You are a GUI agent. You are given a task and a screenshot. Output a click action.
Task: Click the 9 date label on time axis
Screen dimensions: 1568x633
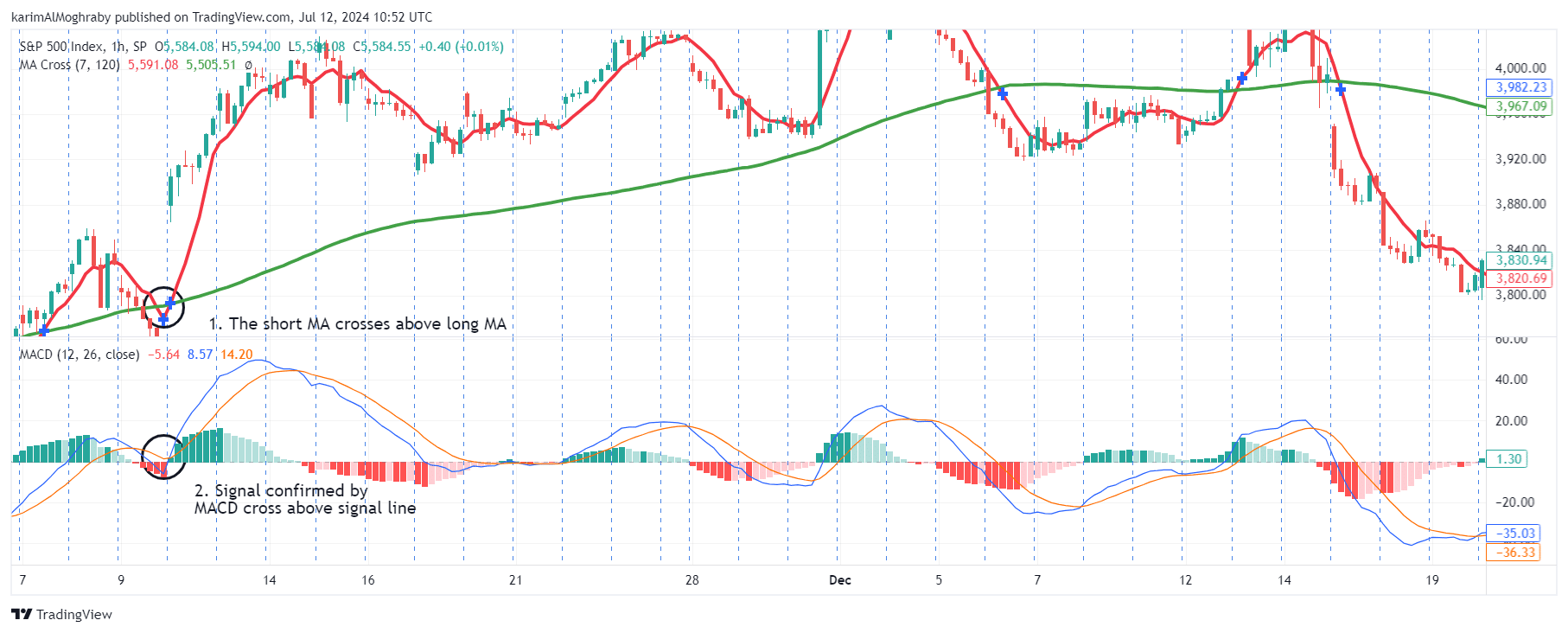[x=121, y=580]
